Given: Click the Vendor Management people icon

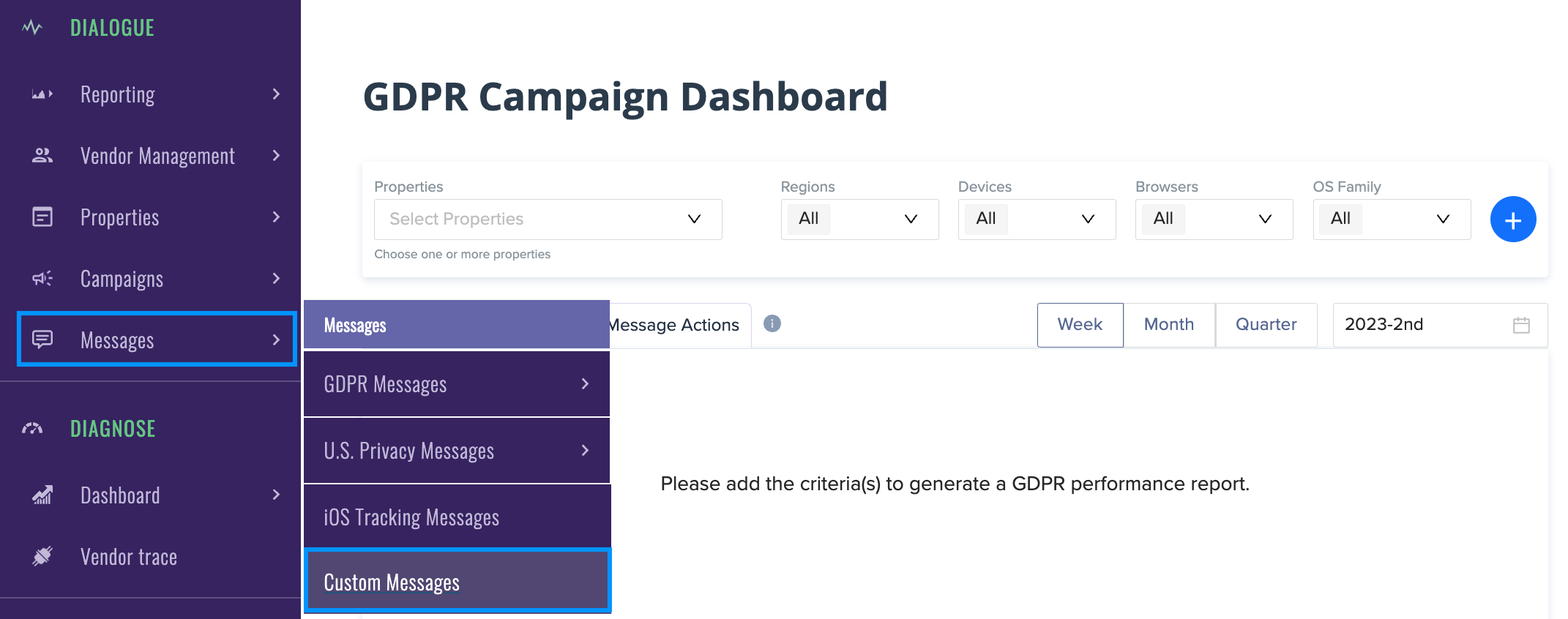Looking at the screenshot, I should (x=42, y=155).
